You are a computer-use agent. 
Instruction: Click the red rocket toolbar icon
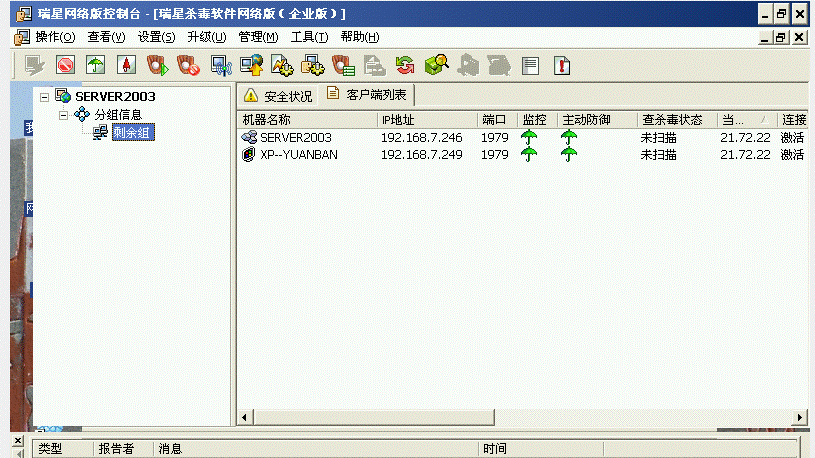pos(126,66)
